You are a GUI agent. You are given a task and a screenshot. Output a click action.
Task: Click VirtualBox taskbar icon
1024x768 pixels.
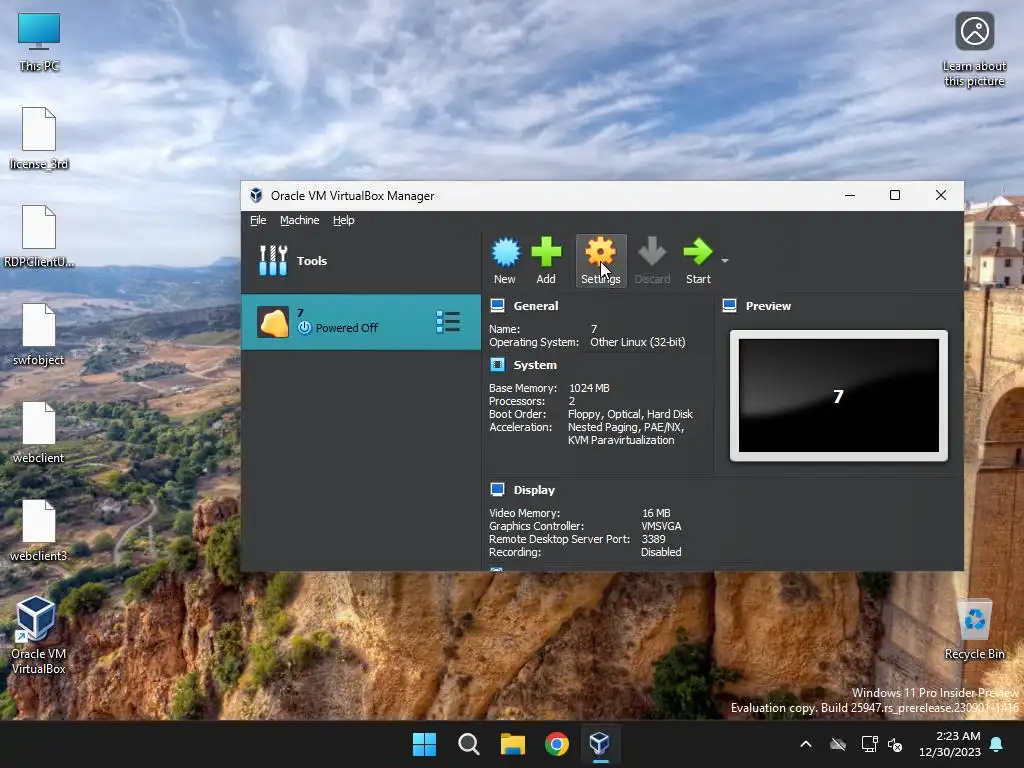coord(600,744)
